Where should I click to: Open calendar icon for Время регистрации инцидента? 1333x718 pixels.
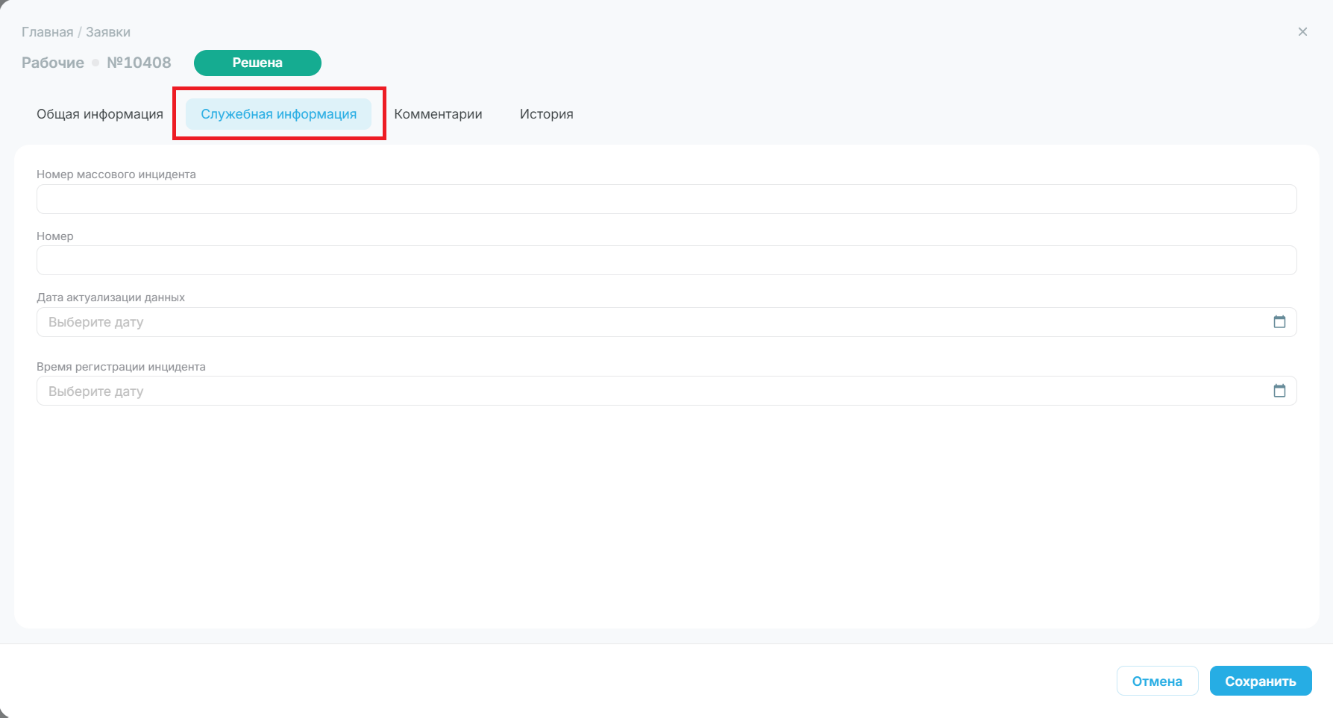pyautogui.click(x=1279, y=391)
